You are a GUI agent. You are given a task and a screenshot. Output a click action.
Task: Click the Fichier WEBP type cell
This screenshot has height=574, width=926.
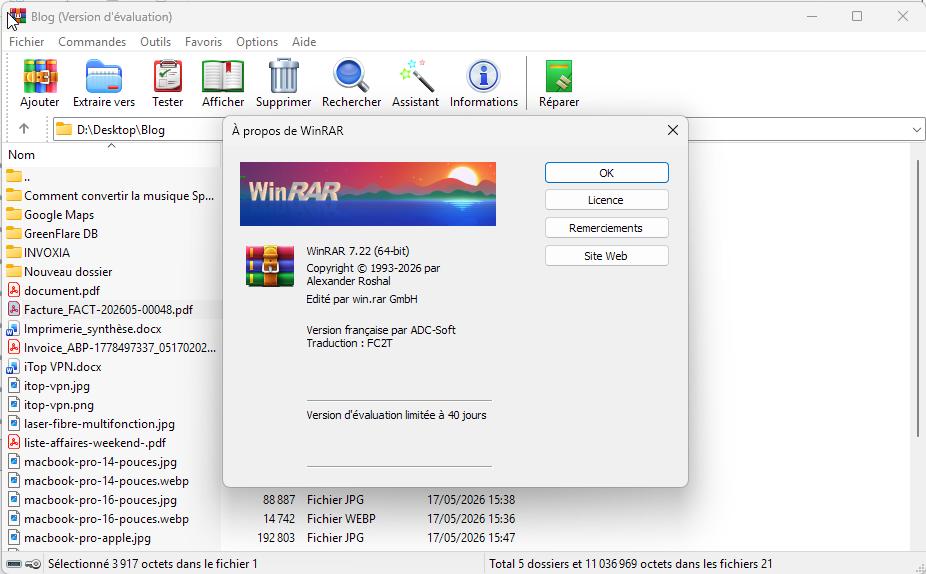(x=341, y=518)
